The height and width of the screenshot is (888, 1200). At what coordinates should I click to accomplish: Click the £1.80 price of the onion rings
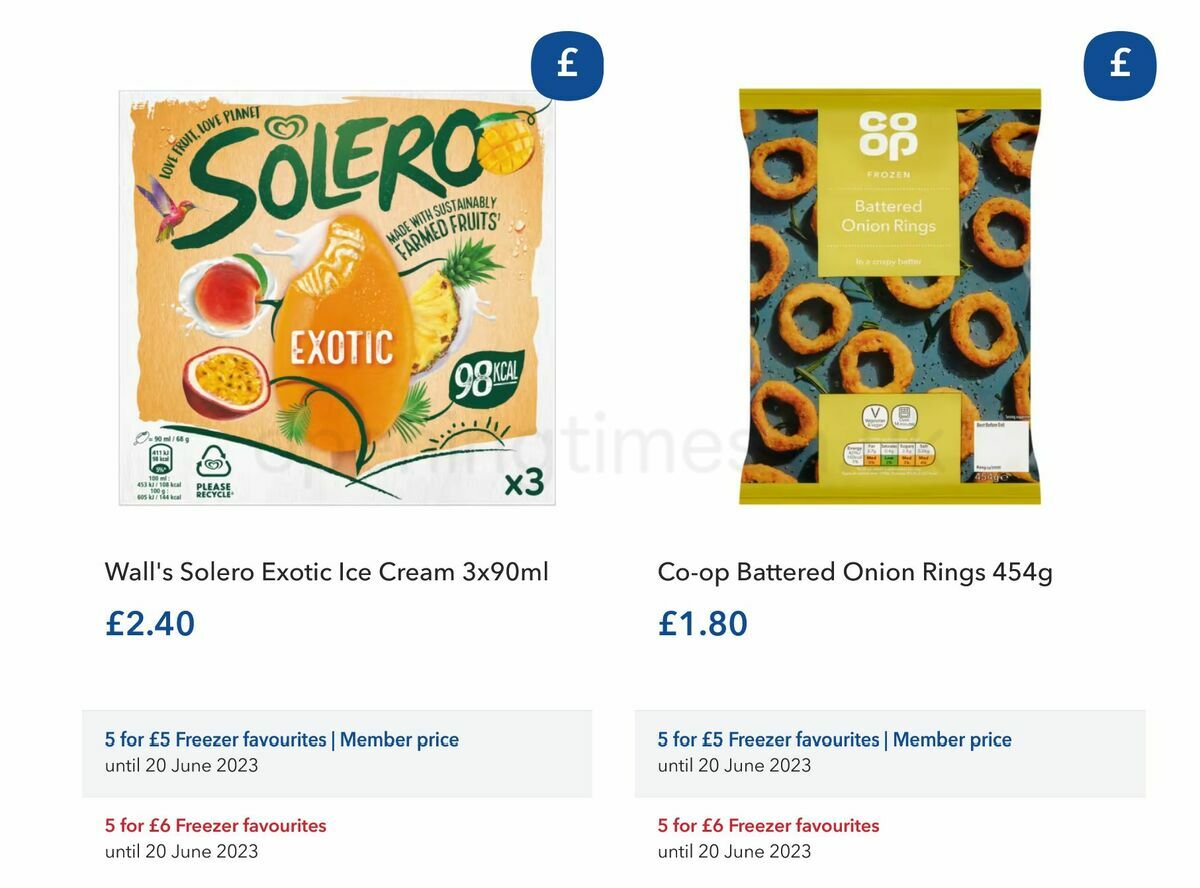coord(700,624)
